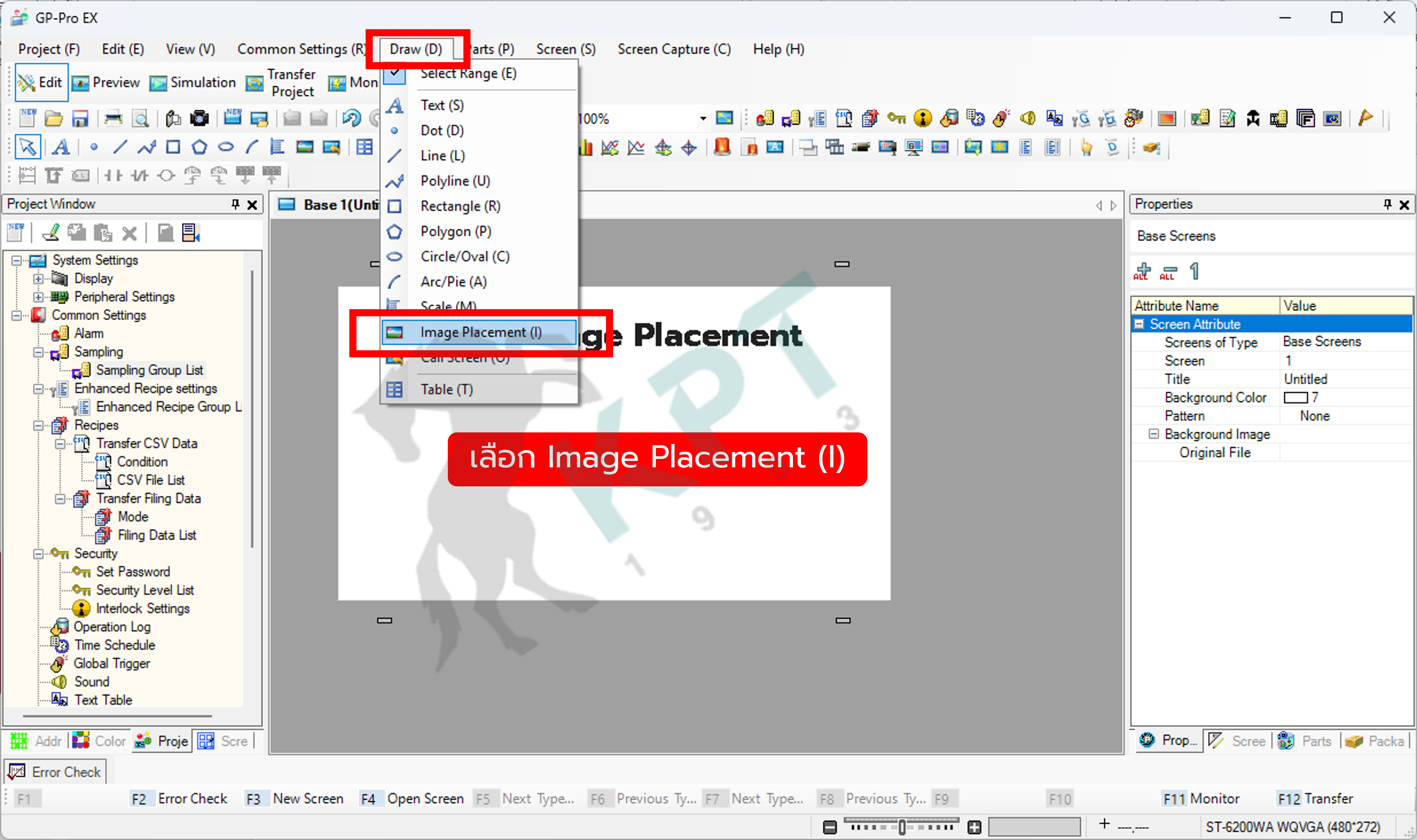Image resolution: width=1417 pixels, height=840 pixels.
Task: Pick the Polyline tool in drawing toolbar
Action: tap(147, 148)
